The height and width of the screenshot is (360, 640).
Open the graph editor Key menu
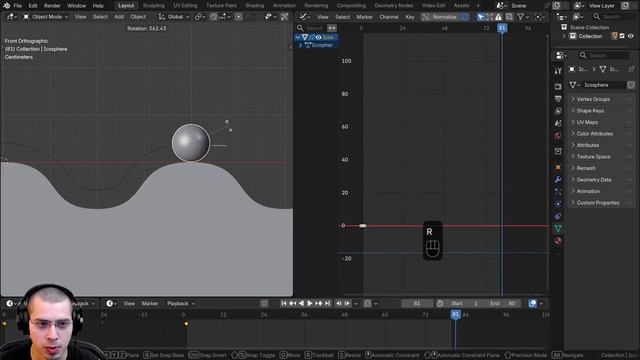click(x=410, y=17)
